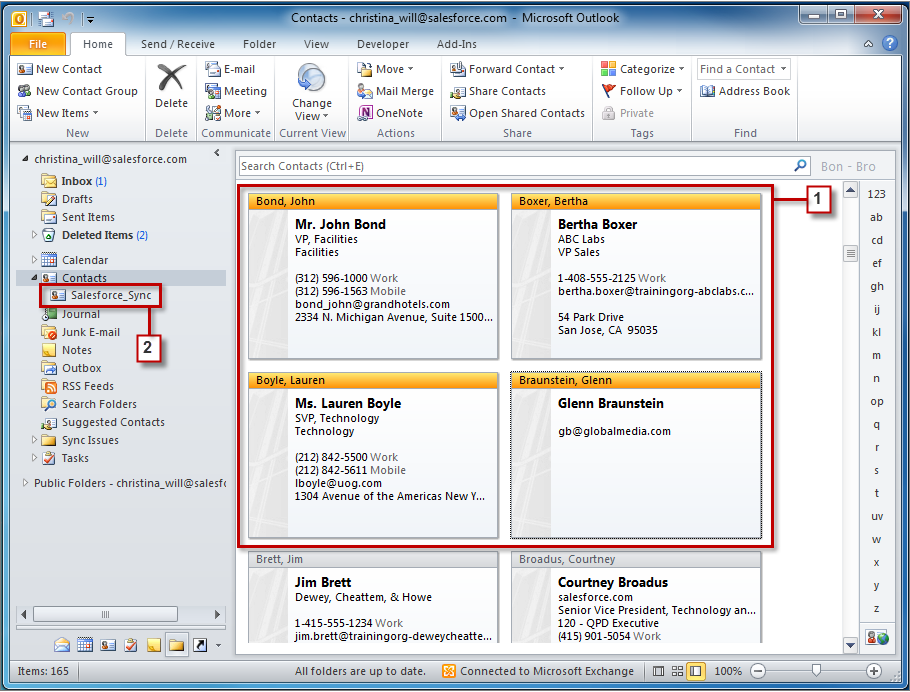Viewport: 910px width, 692px height.
Task: Switch to the Send / Receive tab
Action: (178, 44)
